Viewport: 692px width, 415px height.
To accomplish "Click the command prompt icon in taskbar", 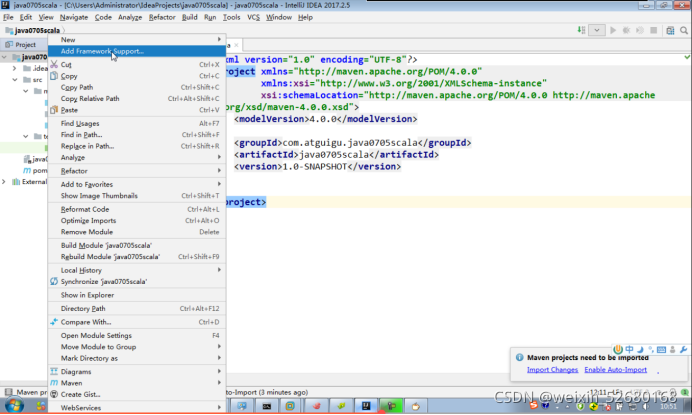I will (x=267, y=406).
